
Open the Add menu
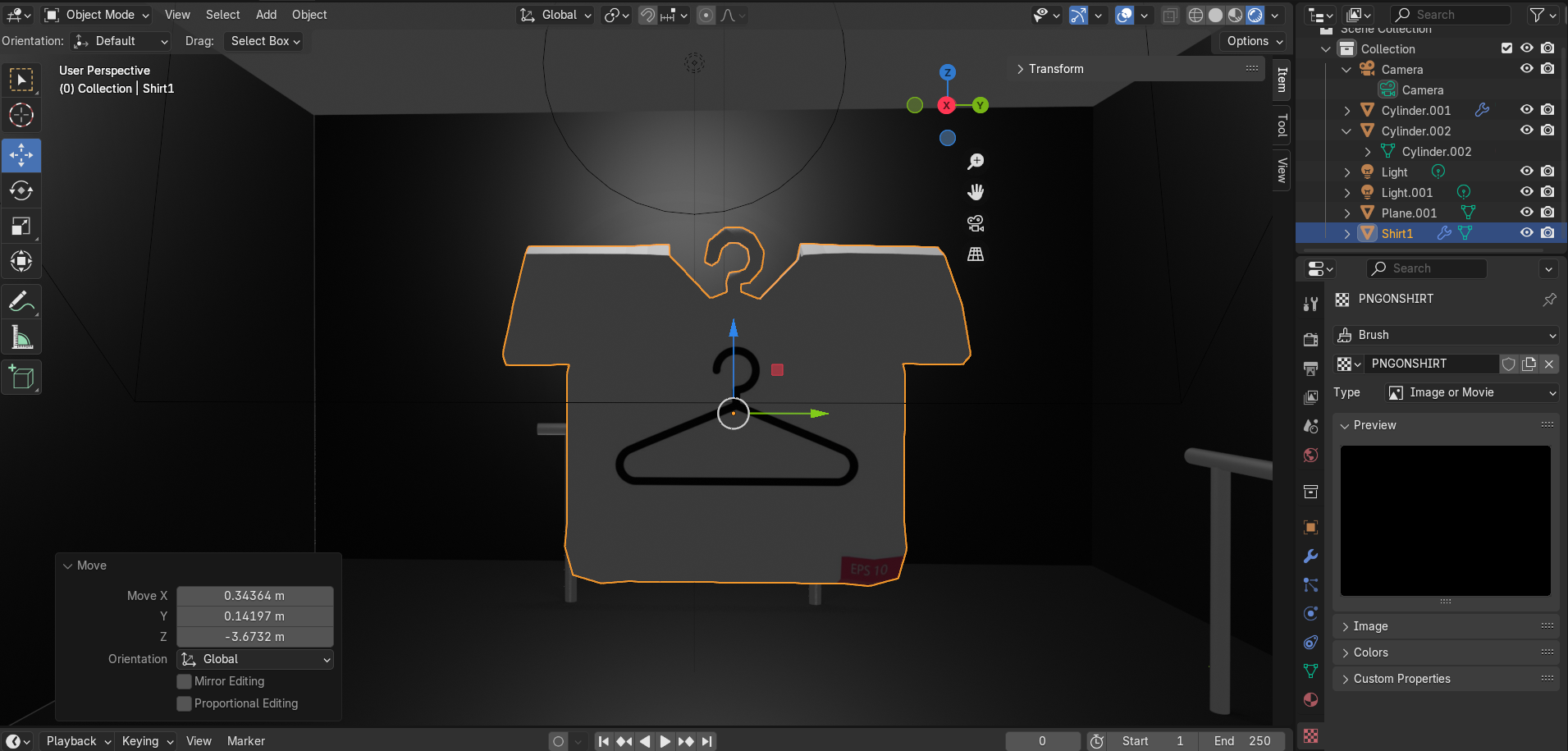click(x=266, y=15)
